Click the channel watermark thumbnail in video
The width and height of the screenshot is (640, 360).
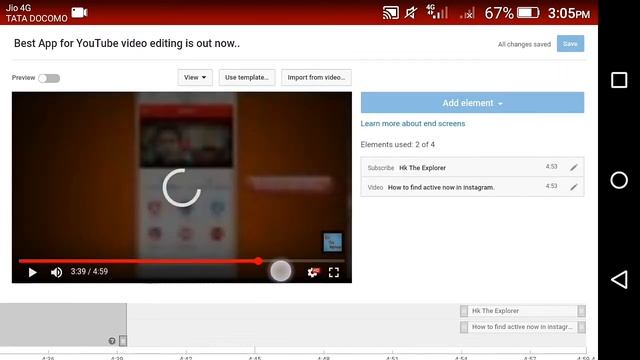coord(333,242)
